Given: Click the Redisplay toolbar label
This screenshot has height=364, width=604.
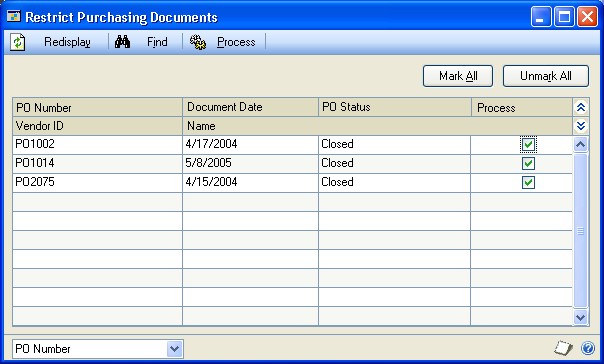Looking at the screenshot, I should pos(67,42).
